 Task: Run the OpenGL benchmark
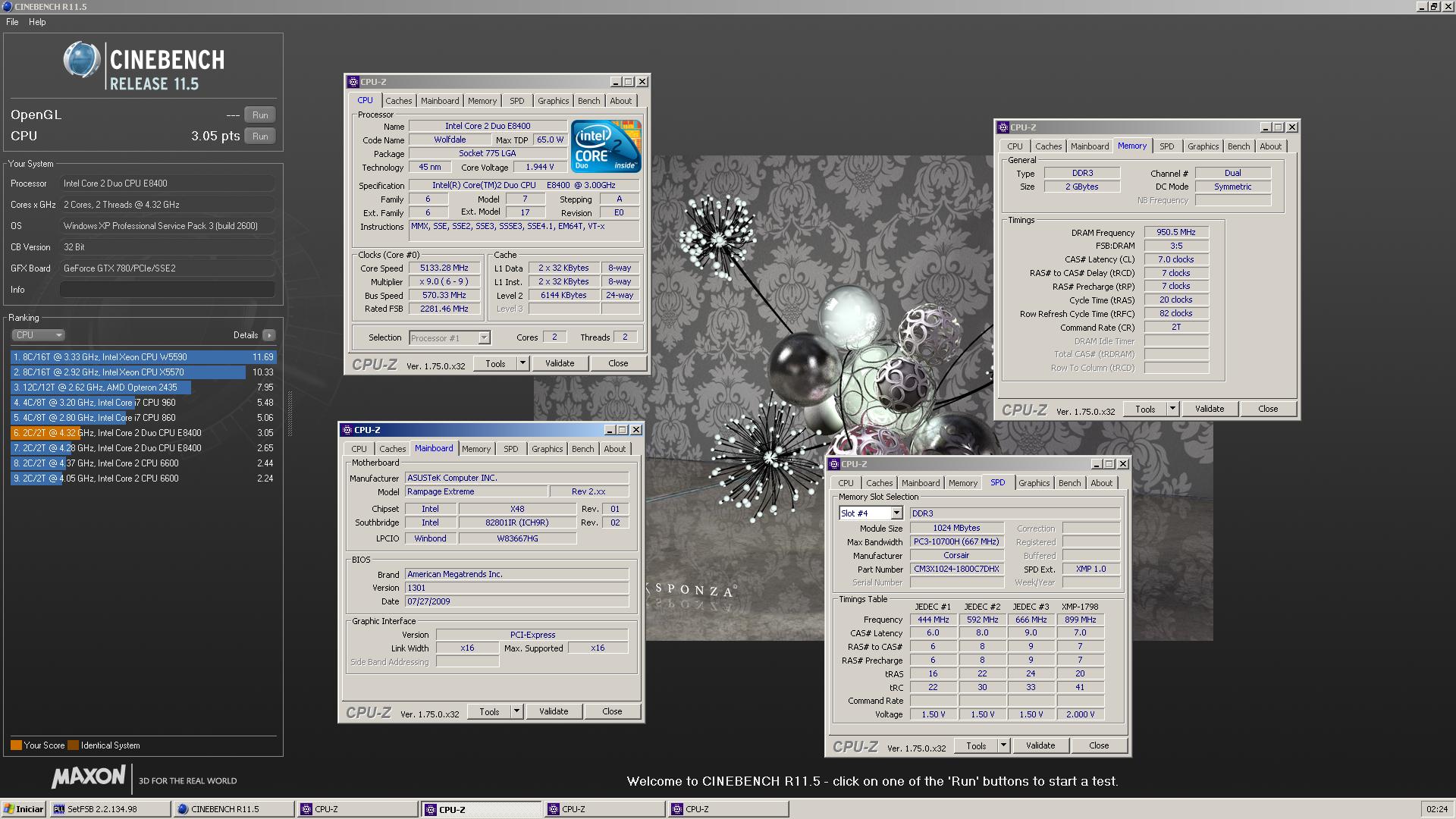[x=260, y=115]
